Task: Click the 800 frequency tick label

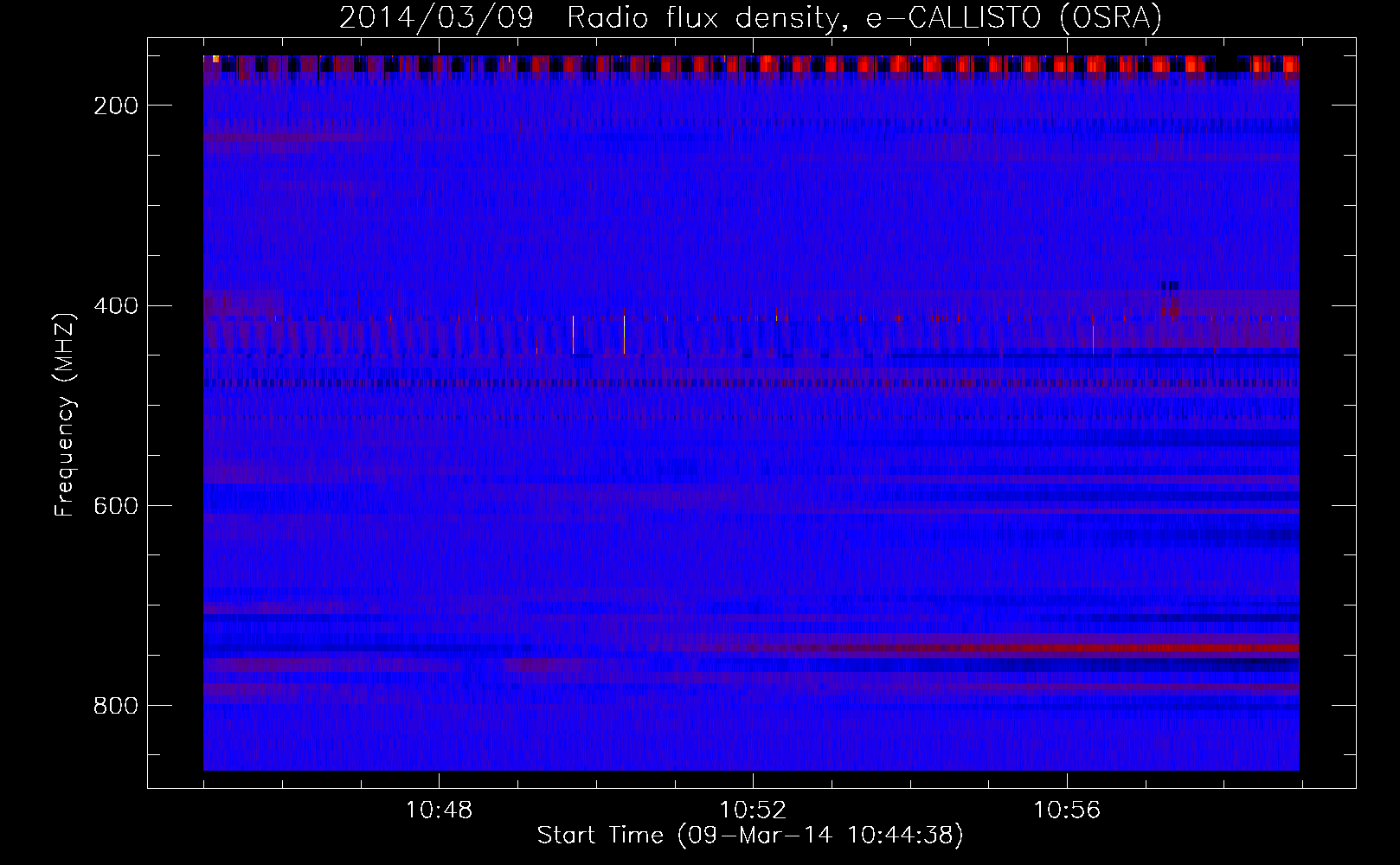Action: (x=116, y=706)
